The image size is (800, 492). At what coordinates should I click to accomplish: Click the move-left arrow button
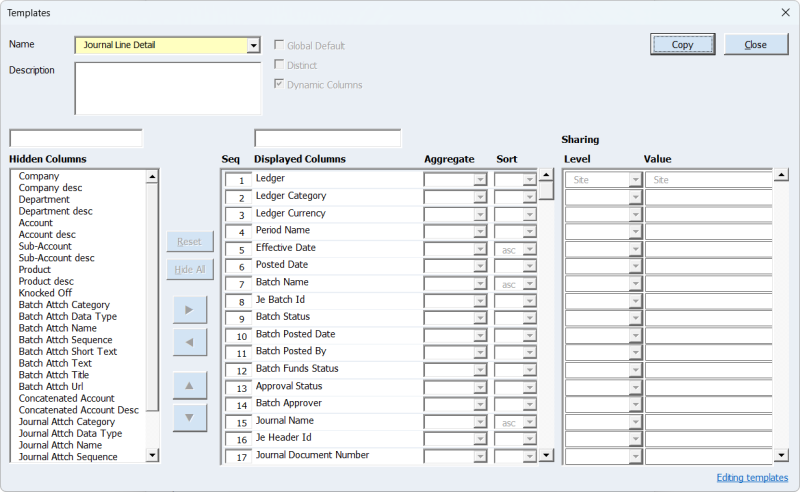(x=190, y=342)
